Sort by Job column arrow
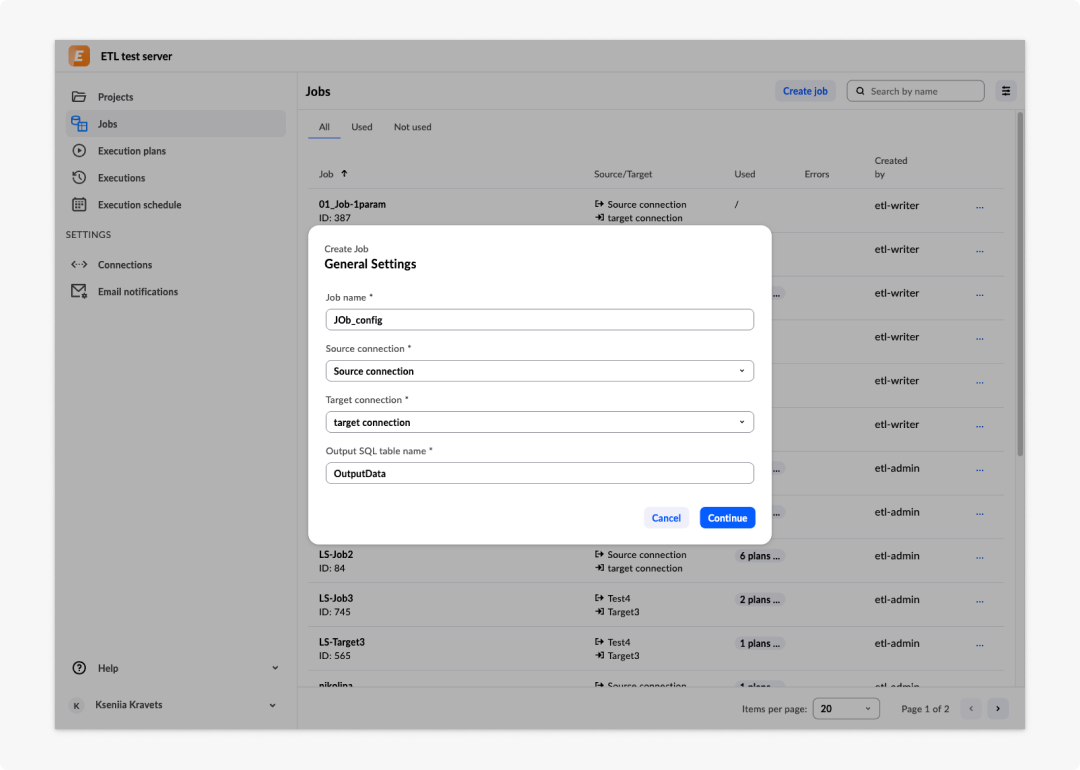 [344, 174]
